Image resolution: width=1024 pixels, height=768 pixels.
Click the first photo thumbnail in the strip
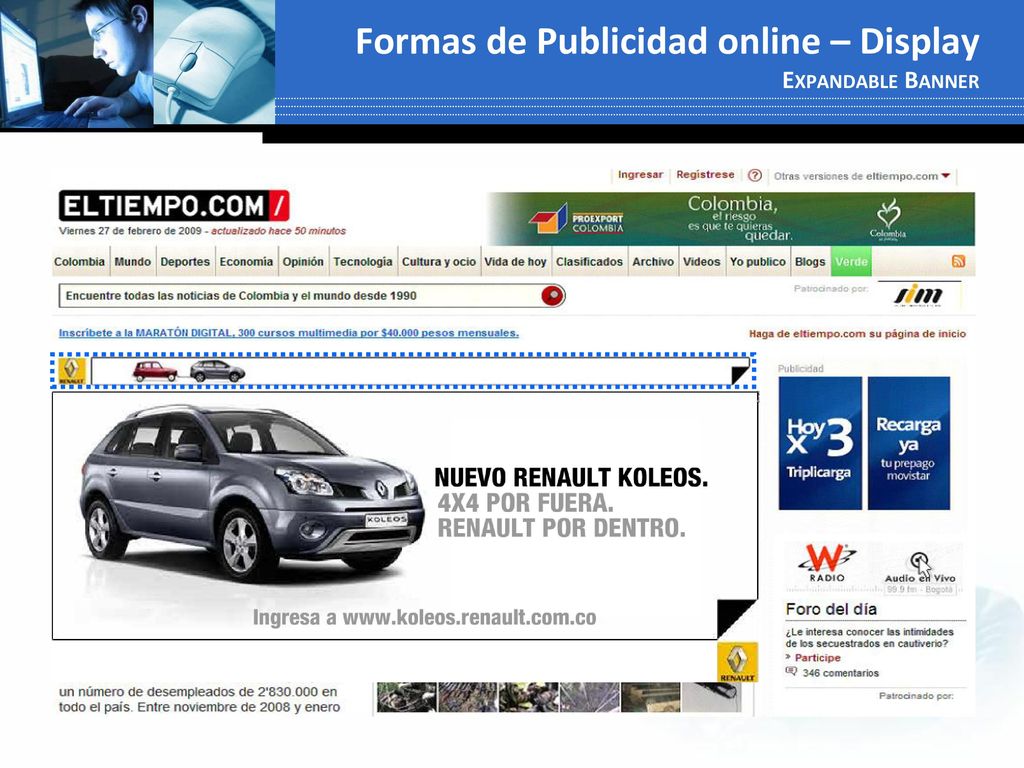point(406,697)
